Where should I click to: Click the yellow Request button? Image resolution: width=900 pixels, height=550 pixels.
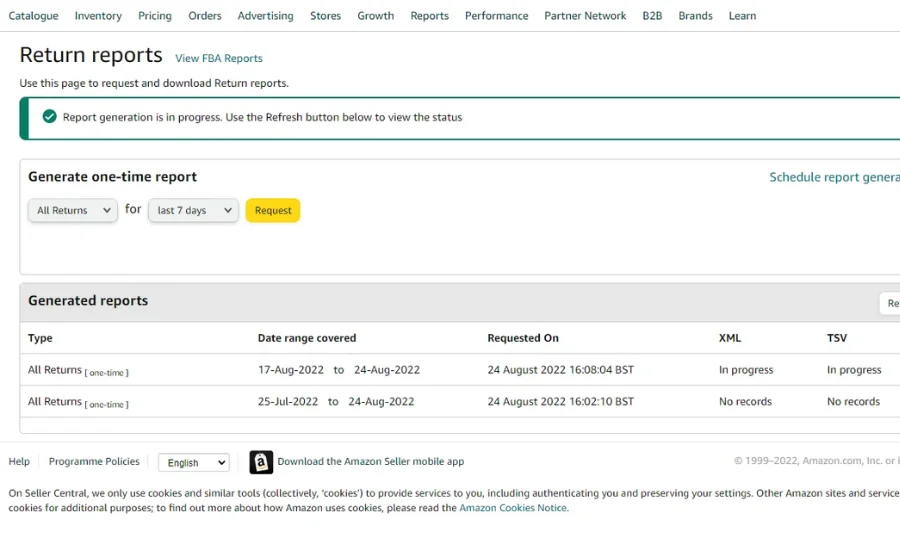point(273,210)
